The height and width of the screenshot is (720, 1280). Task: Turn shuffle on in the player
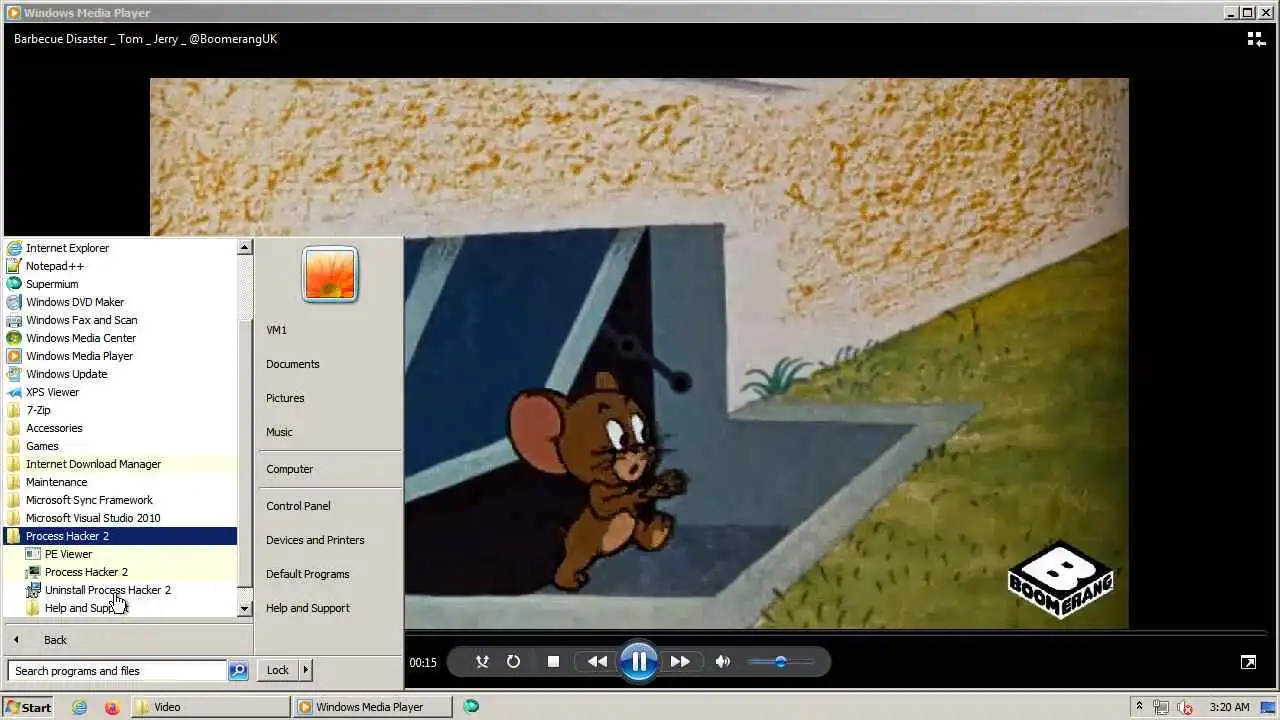tap(482, 662)
